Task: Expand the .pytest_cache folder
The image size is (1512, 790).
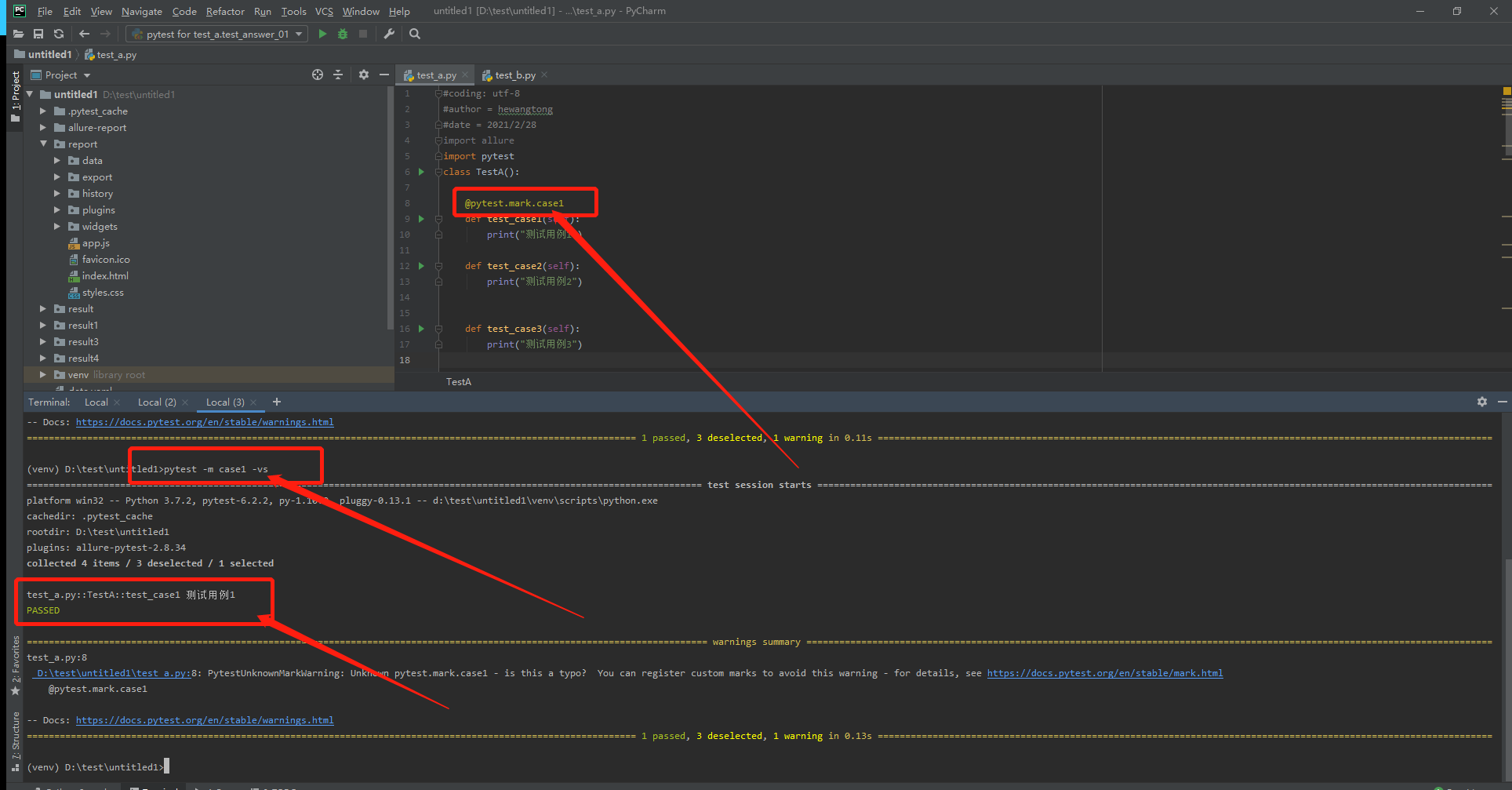Action: (x=43, y=111)
